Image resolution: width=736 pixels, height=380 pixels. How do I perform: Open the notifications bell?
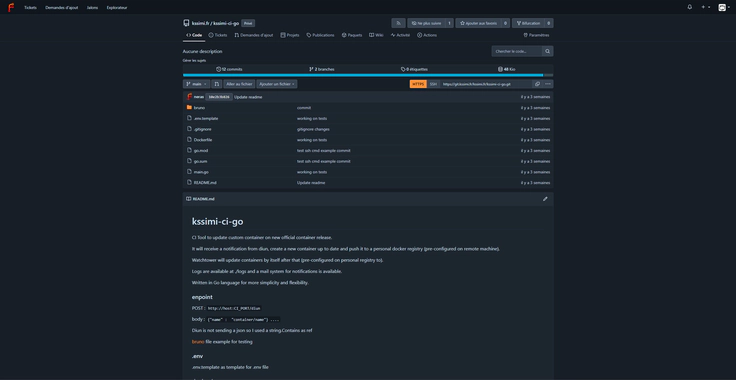(690, 8)
